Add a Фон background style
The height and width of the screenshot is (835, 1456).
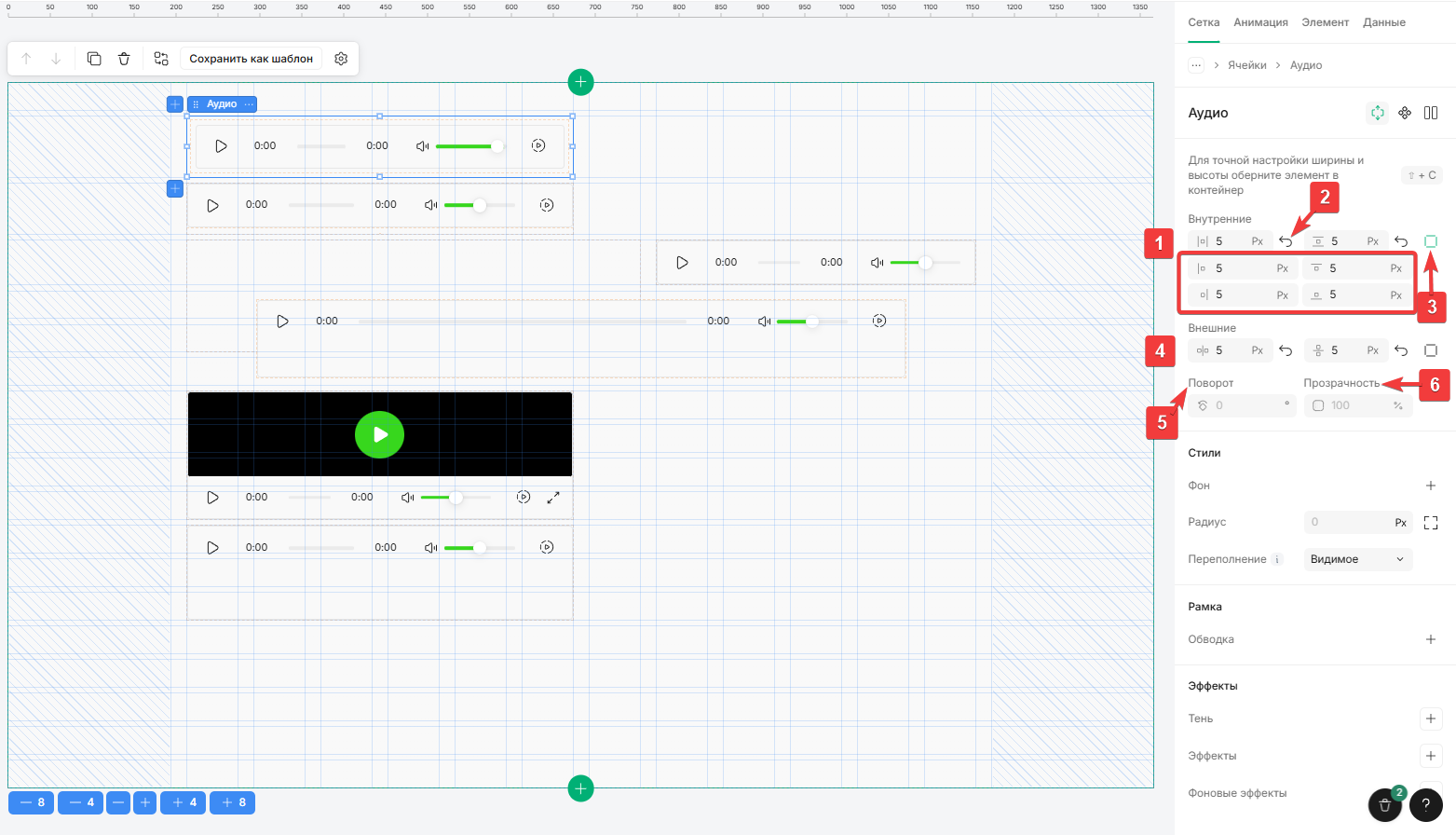click(1431, 486)
